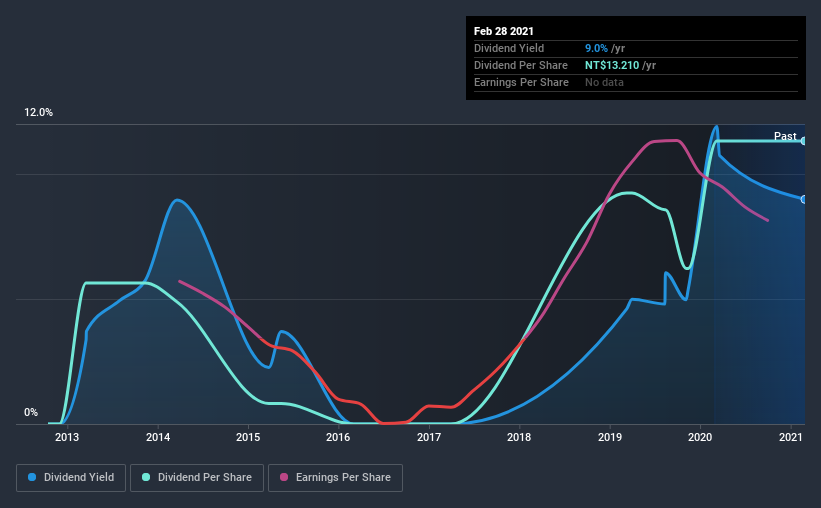Select the 2021 x-axis label
Image resolution: width=821 pixels, height=508 pixels.
point(791,437)
